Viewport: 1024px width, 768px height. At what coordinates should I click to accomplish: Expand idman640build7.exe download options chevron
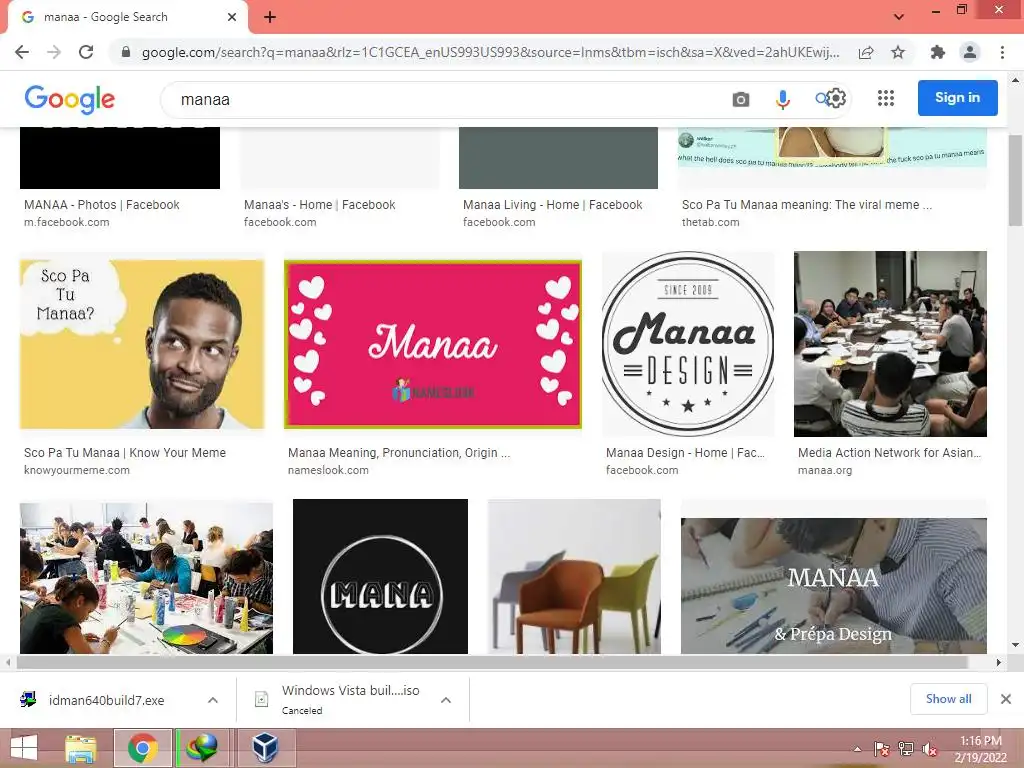click(213, 700)
